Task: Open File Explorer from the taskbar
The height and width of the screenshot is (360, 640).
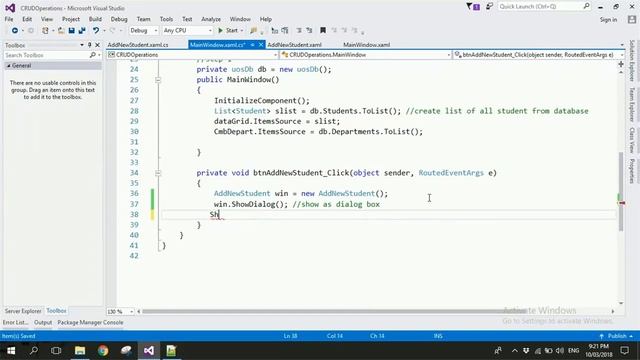Action: click(80, 351)
